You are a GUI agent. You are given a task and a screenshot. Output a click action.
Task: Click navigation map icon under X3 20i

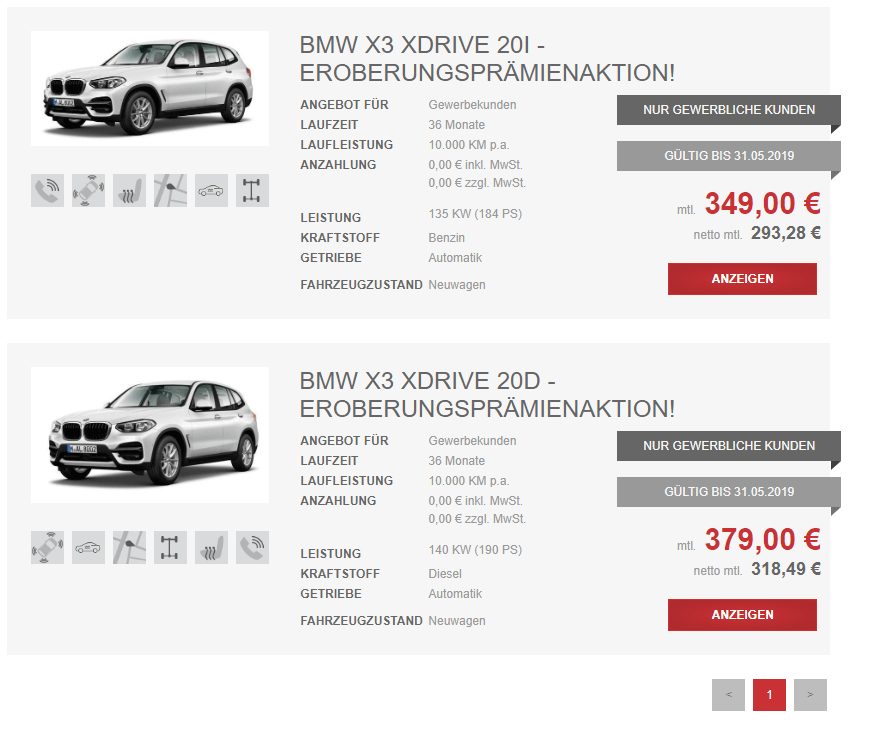coord(170,190)
